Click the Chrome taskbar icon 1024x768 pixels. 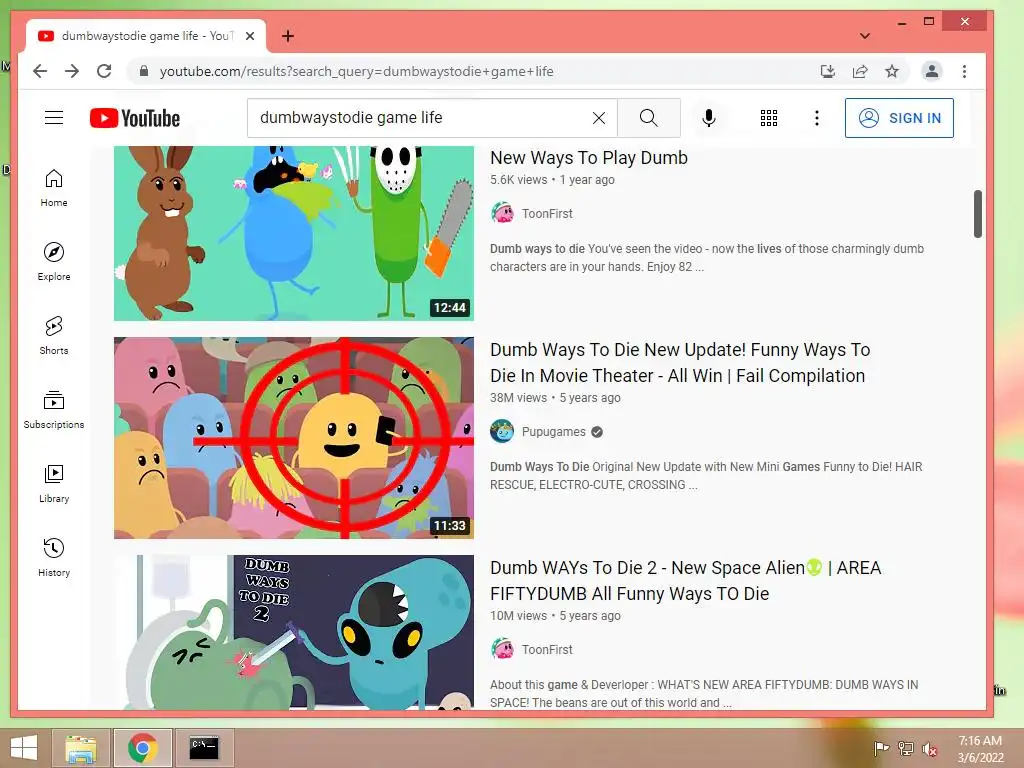pyautogui.click(x=142, y=748)
